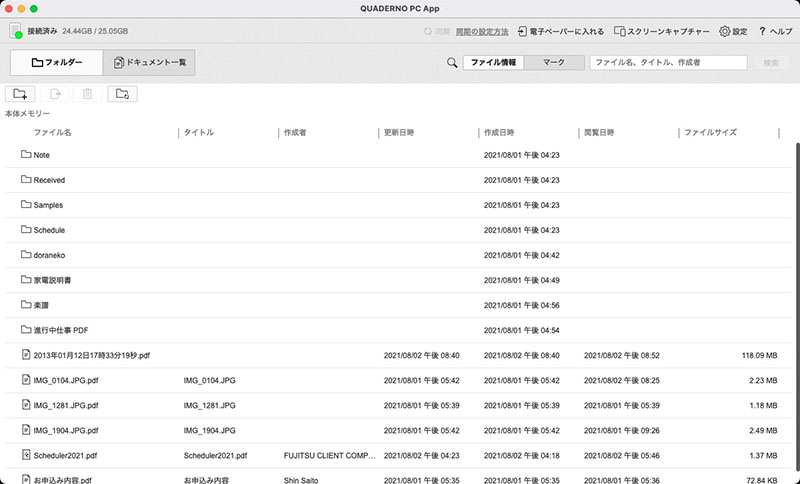Click the Schedule folder icon
The width and height of the screenshot is (800, 484).
click(x=26, y=229)
